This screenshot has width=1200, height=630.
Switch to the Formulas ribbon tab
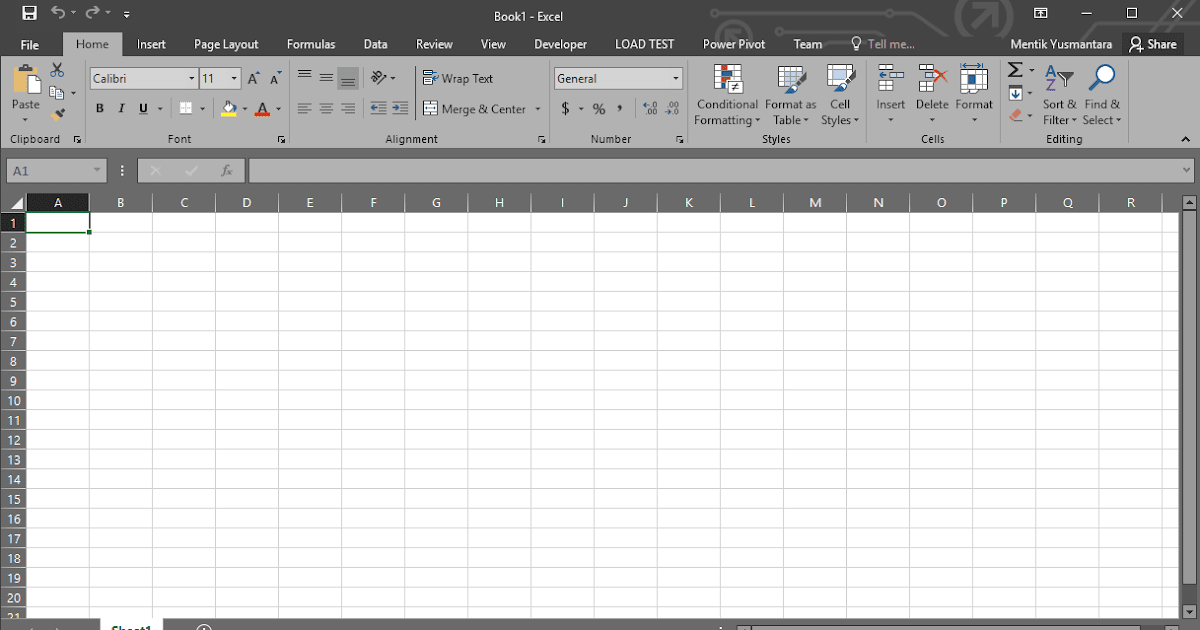(310, 44)
